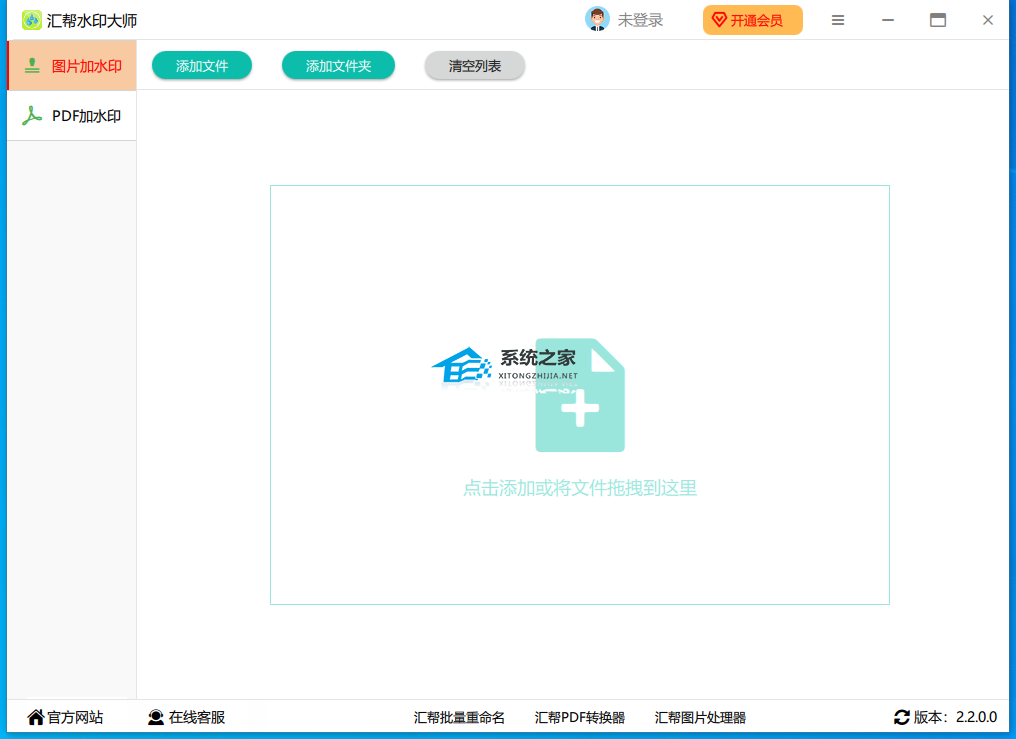This screenshot has width=1016, height=739.
Task: Open 在线客服 online support
Action: pos(187,717)
